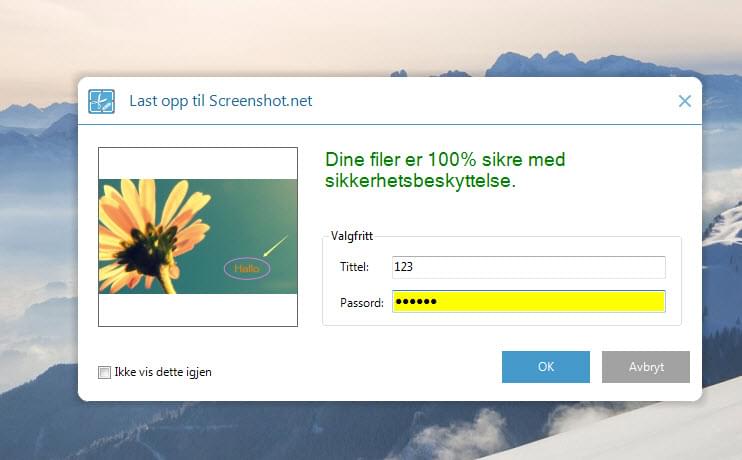Click the 'Valgfritt' group box heading
742x460 pixels.
coord(351,236)
